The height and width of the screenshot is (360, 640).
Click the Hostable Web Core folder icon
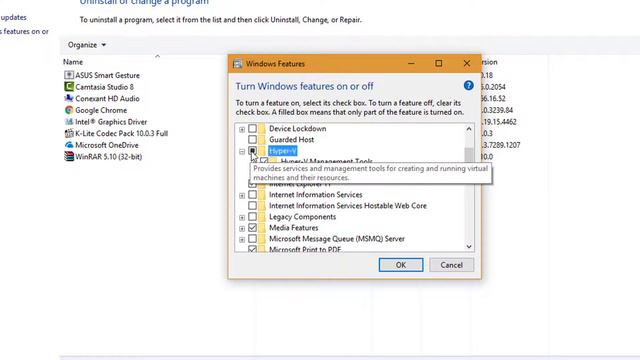262,206
